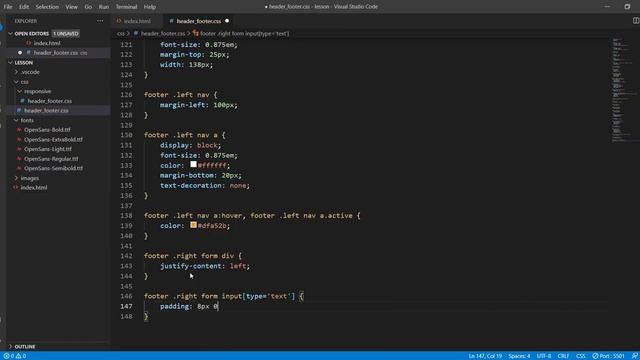
Task: Select OpenSans-Semibold.ttf font file
Action: click(x=53, y=168)
